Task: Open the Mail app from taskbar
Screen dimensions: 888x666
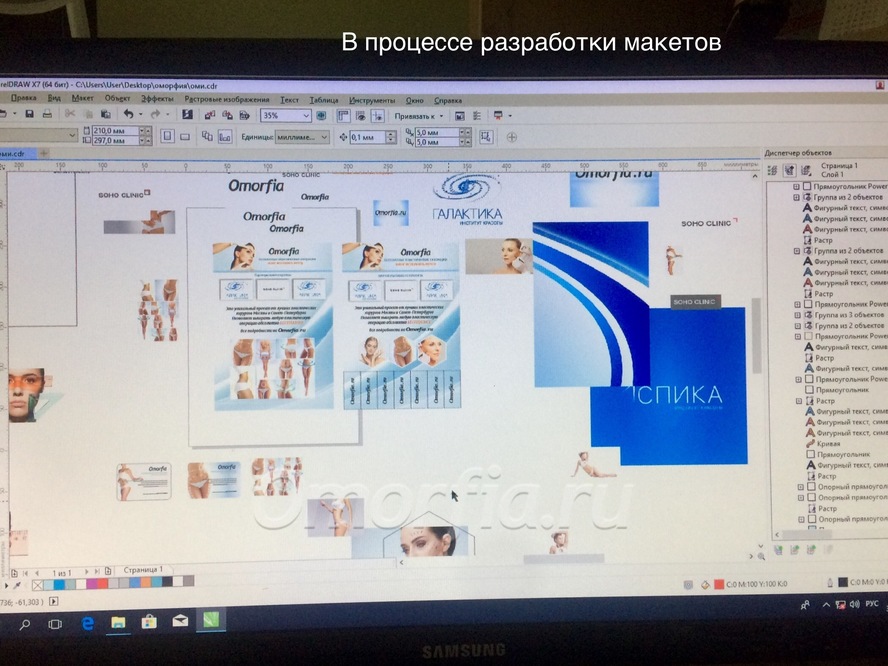Action: [180, 621]
